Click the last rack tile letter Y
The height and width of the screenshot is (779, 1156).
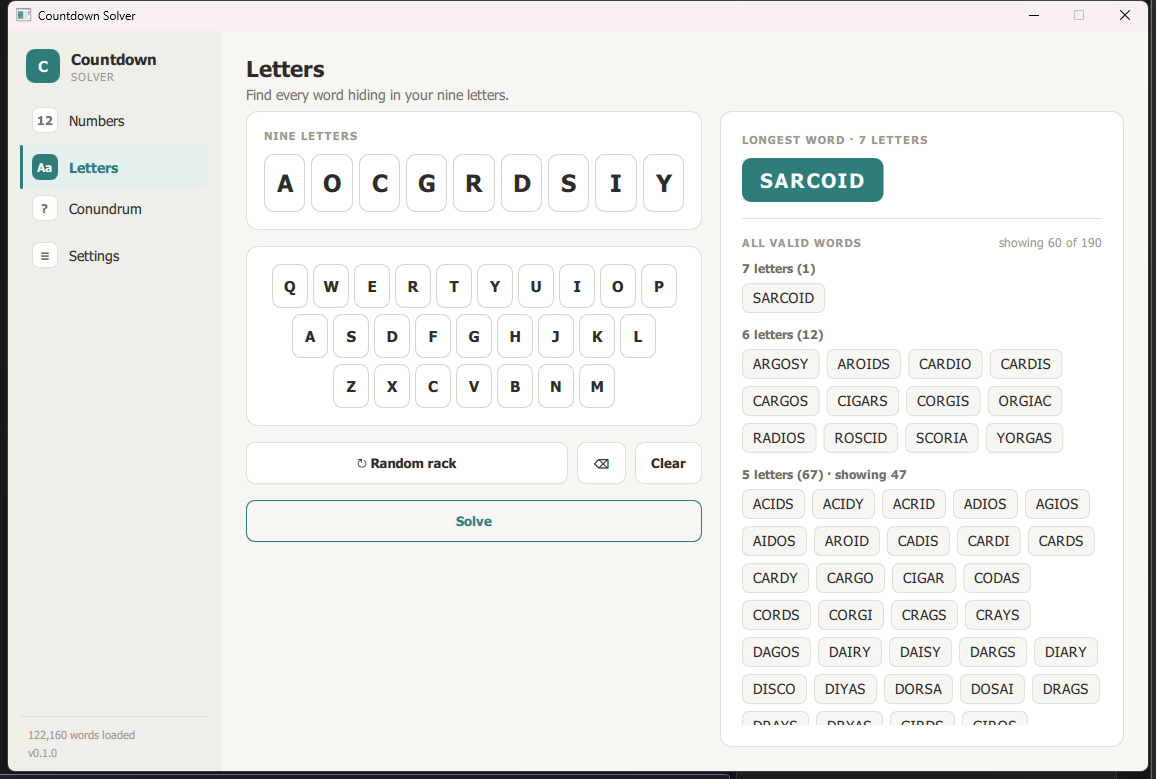[664, 183]
